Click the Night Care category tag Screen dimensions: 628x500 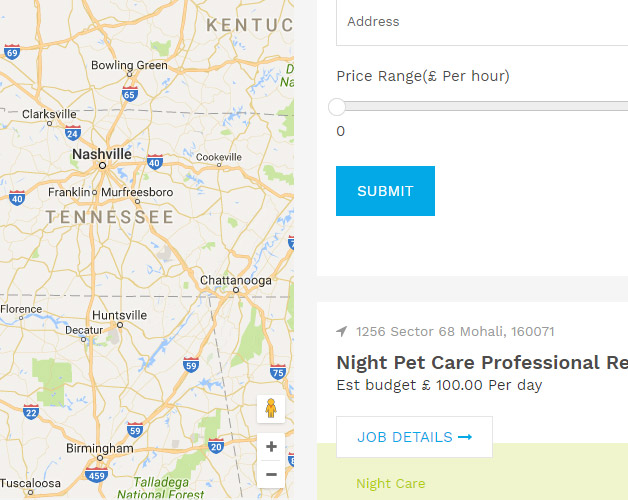coord(390,484)
